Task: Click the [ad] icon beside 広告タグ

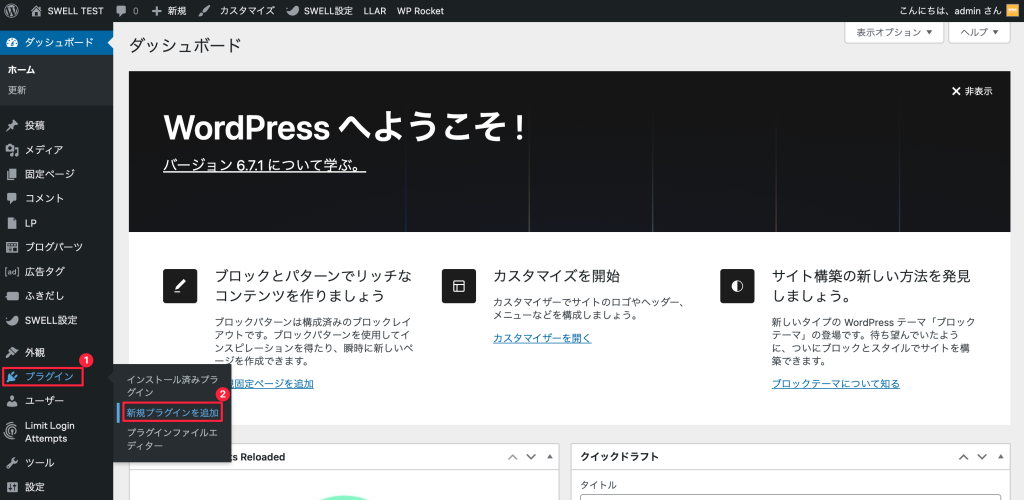Action: tap(12, 272)
